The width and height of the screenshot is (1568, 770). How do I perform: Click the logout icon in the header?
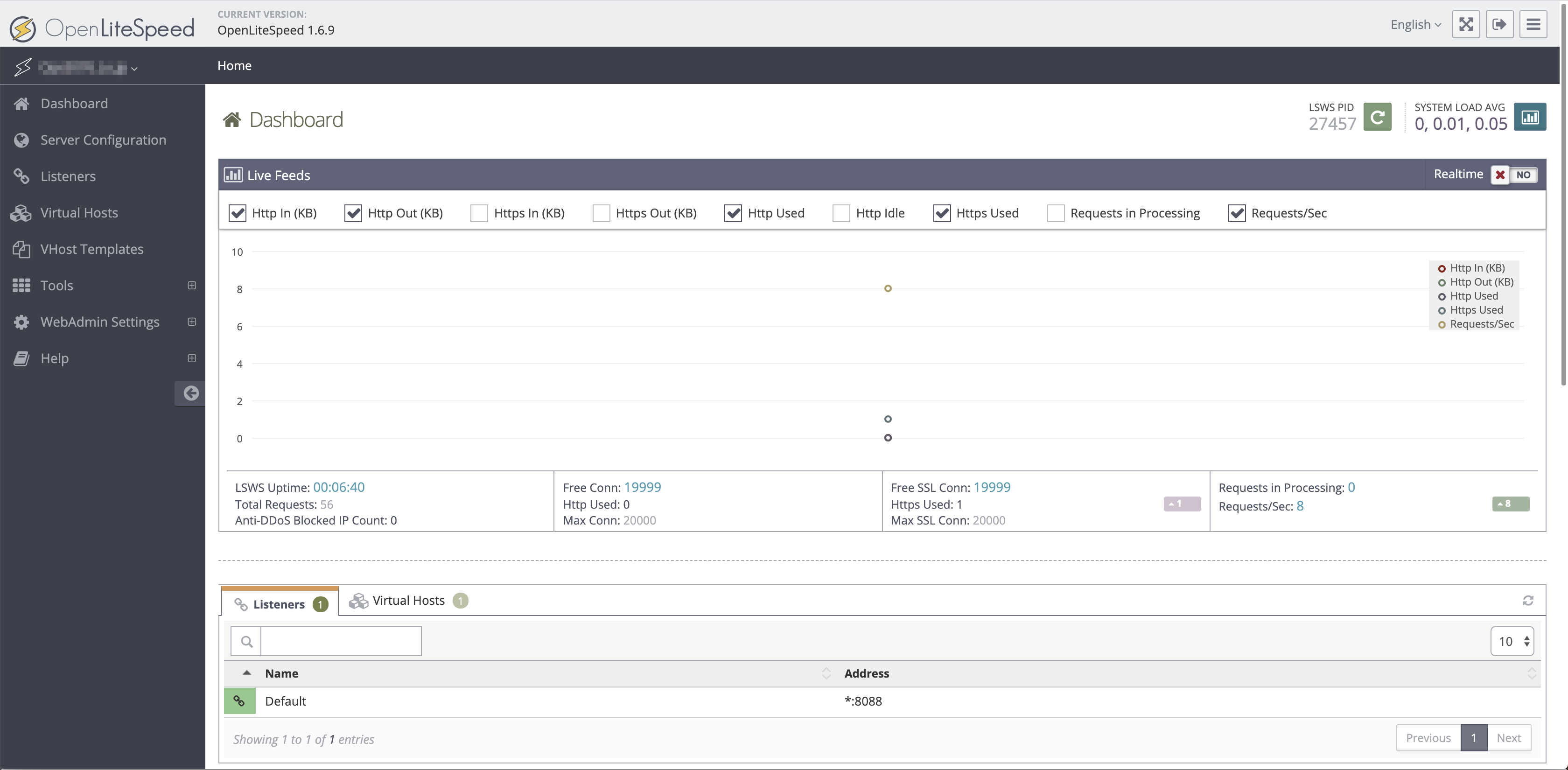(x=1500, y=24)
